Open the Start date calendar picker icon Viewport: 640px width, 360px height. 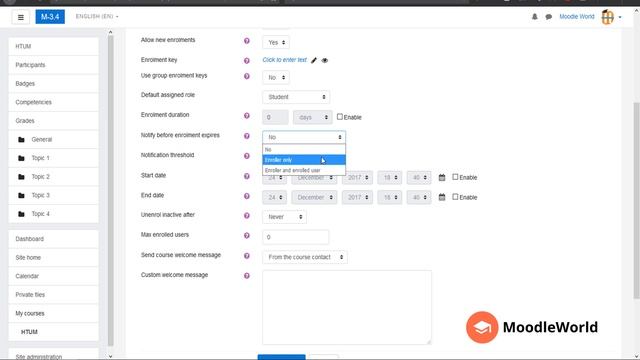(442, 178)
